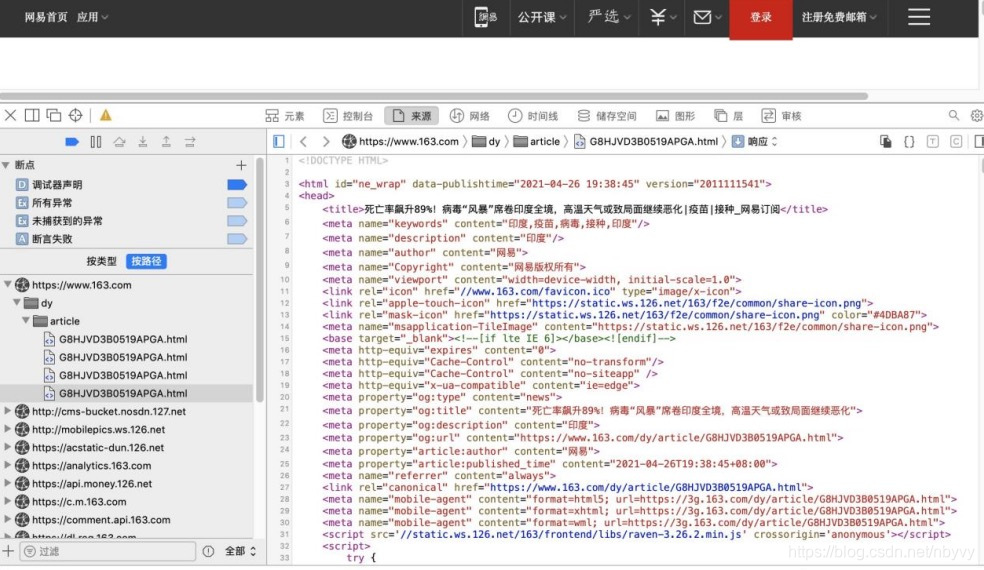Image resolution: width=984 pixels, height=570 pixels.
Task: Click the page horizontal scrollbar
Action: pyautogui.click(x=434, y=96)
